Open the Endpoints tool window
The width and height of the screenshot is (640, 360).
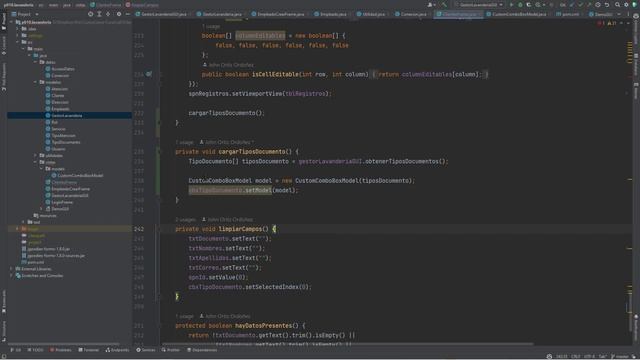coord(117,350)
